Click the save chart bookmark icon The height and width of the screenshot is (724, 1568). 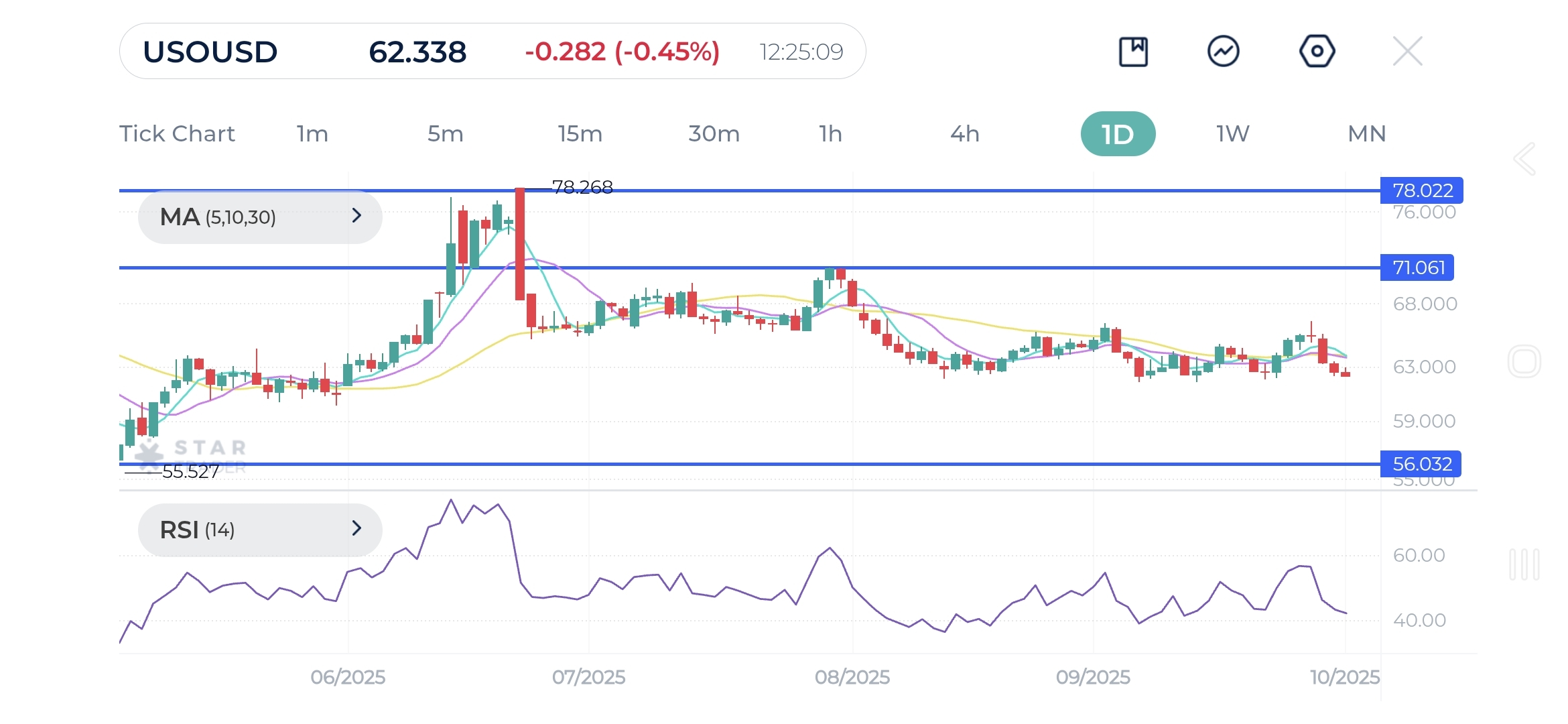[x=1133, y=52]
